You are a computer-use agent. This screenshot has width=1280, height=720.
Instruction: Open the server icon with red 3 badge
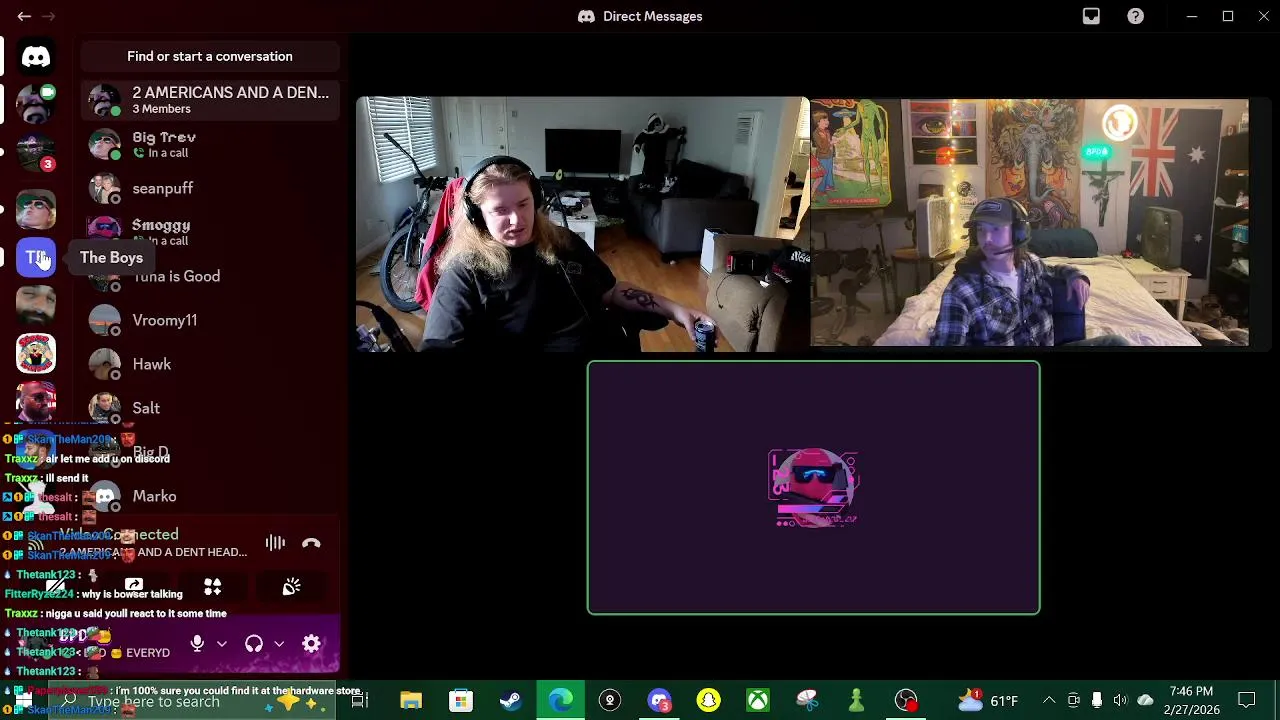36,152
